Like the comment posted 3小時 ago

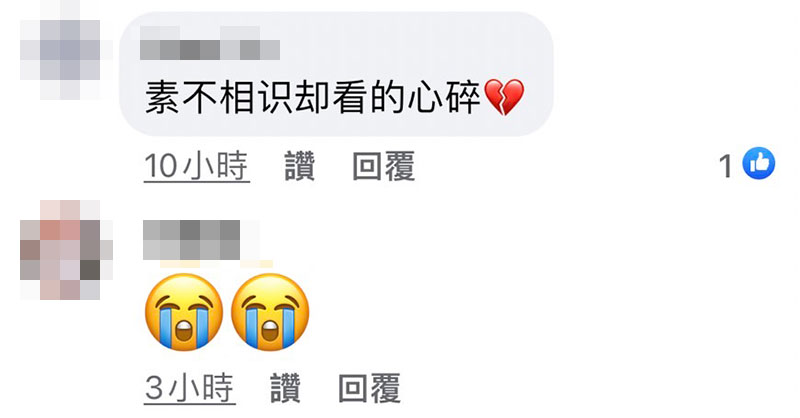tap(285, 388)
